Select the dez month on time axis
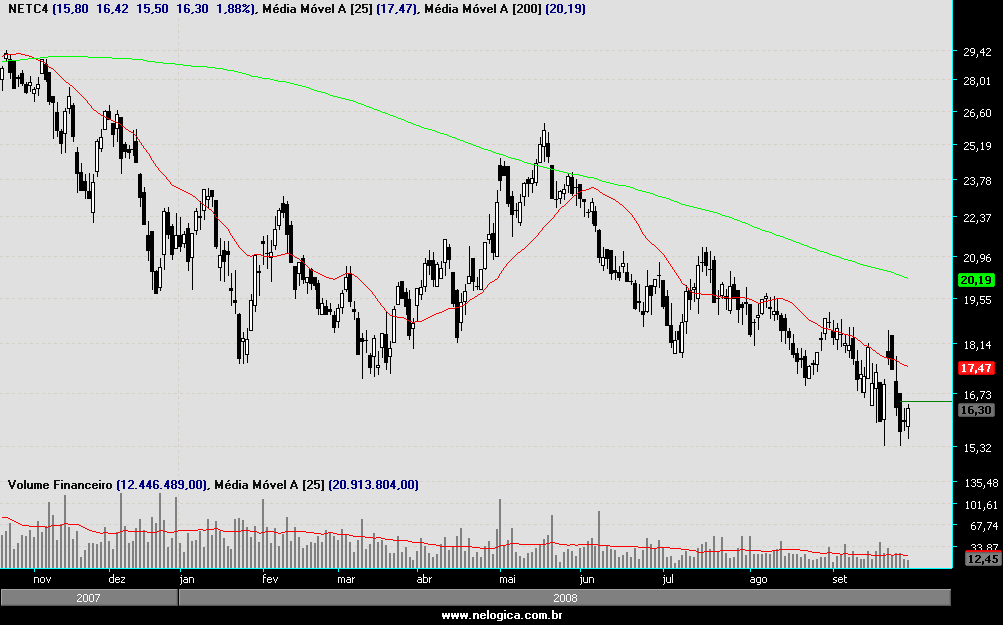 coord(117,580)
